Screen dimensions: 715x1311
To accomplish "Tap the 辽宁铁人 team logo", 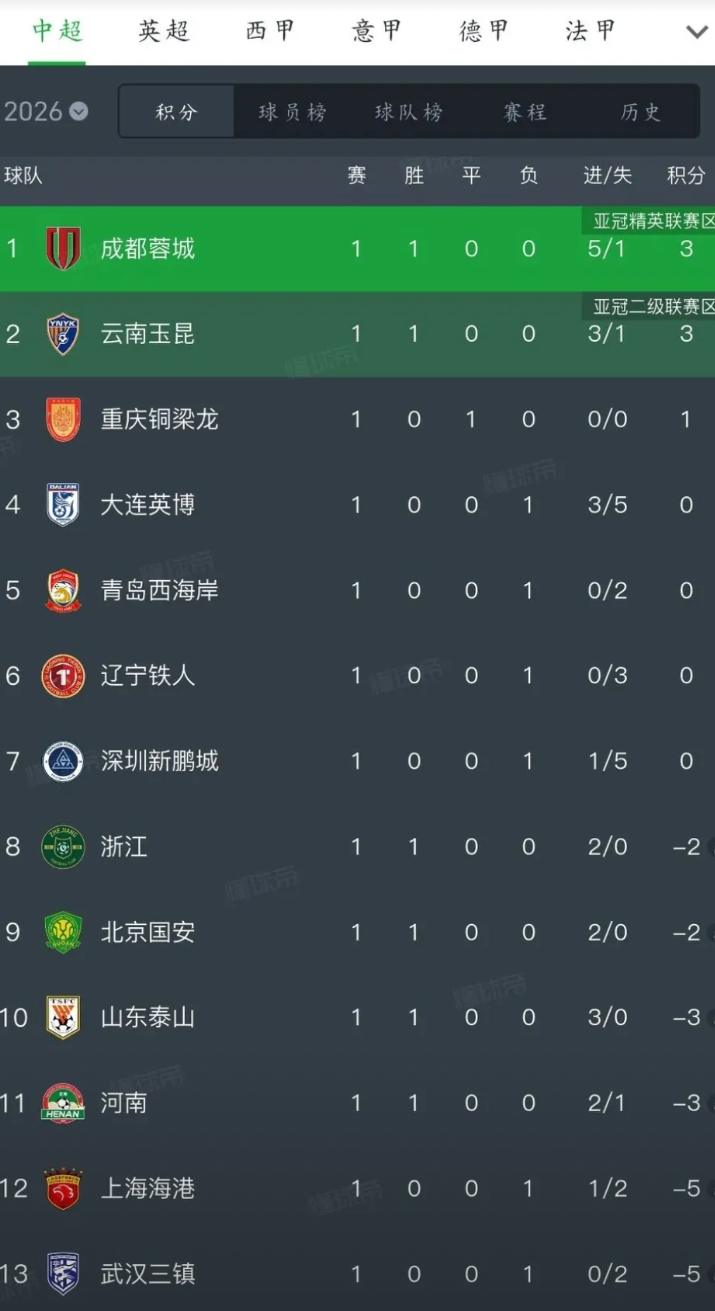I will [63, 676].
